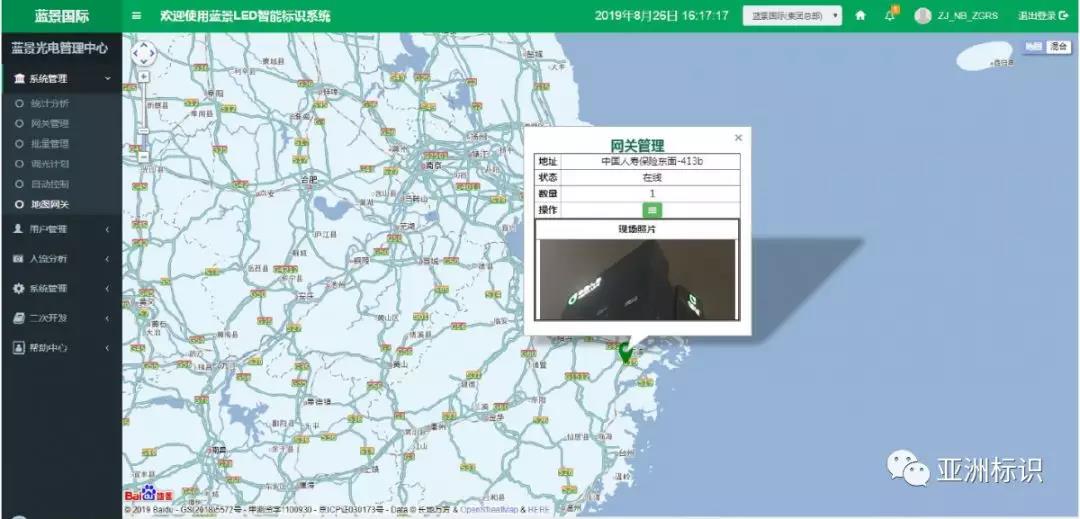Click the map zoom slider track
Screen dimensions: 1080x519
coord(144,117)
